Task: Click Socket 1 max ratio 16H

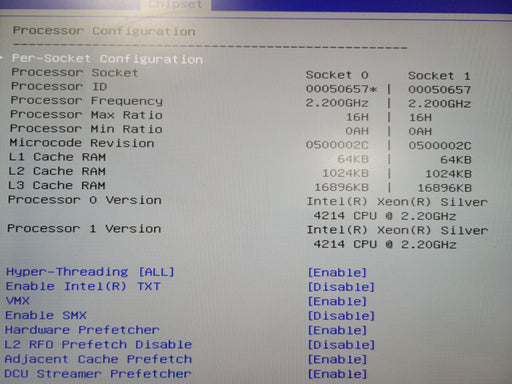Action: [420, 118]
